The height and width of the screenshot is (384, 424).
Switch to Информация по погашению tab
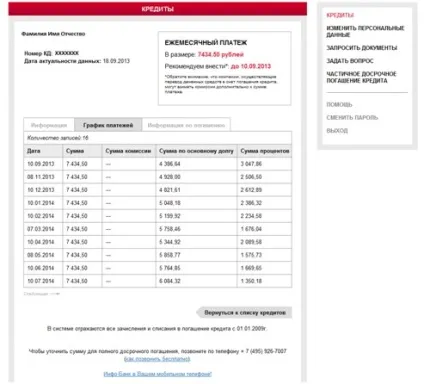click(186, 125)
